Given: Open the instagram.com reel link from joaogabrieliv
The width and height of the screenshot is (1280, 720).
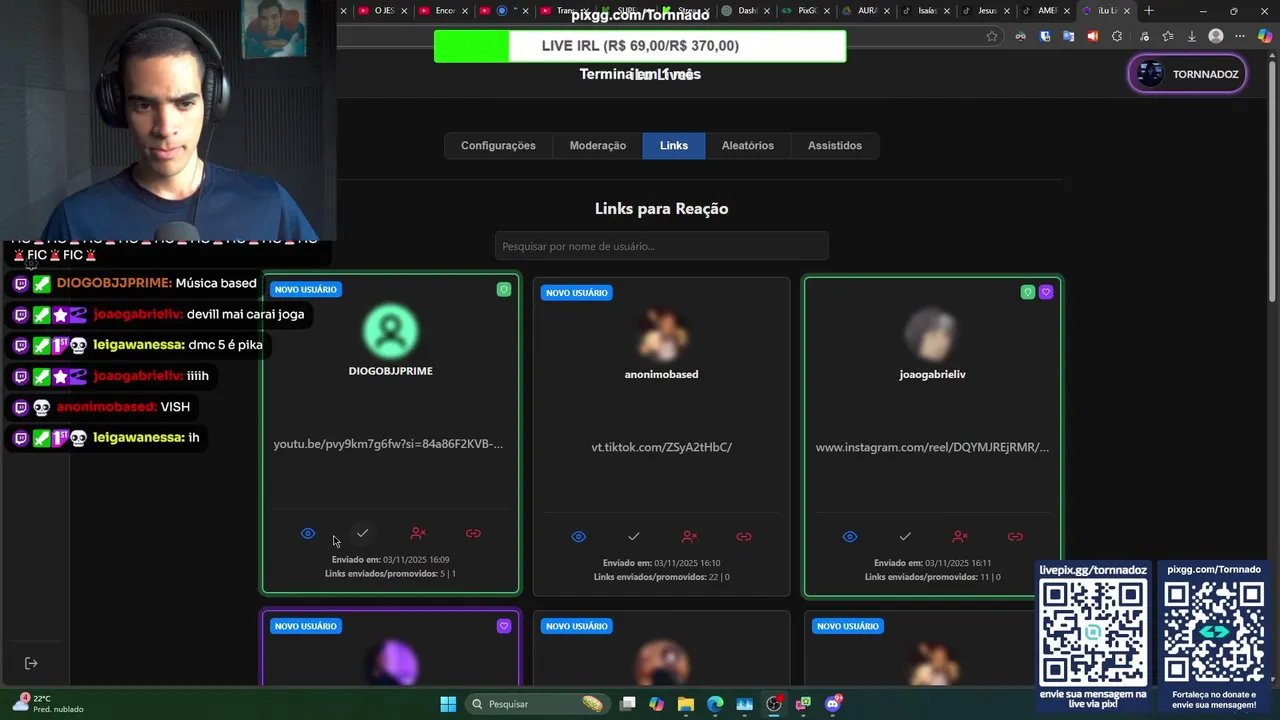Looking at the screenshot, I should 932,447.
